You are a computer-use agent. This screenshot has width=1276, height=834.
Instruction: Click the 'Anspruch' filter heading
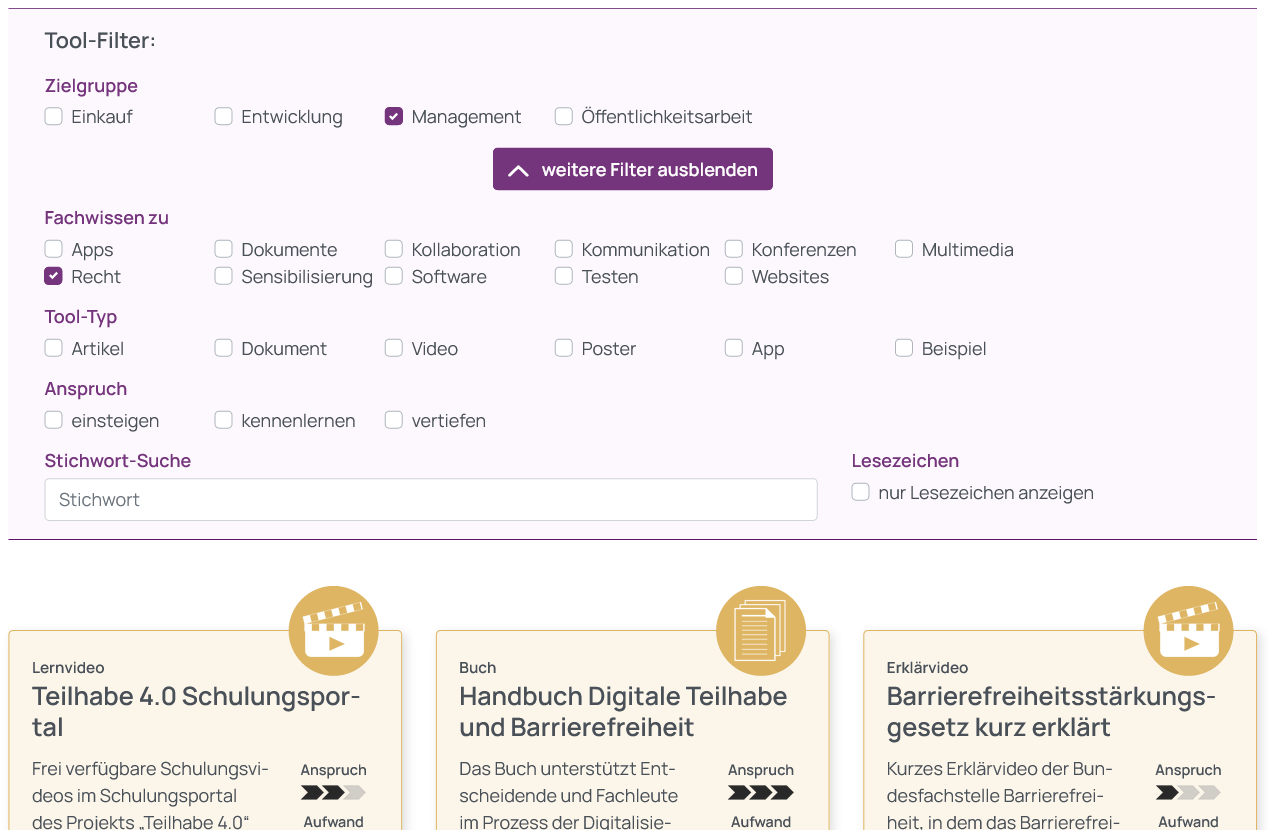[x=86, y=389]
